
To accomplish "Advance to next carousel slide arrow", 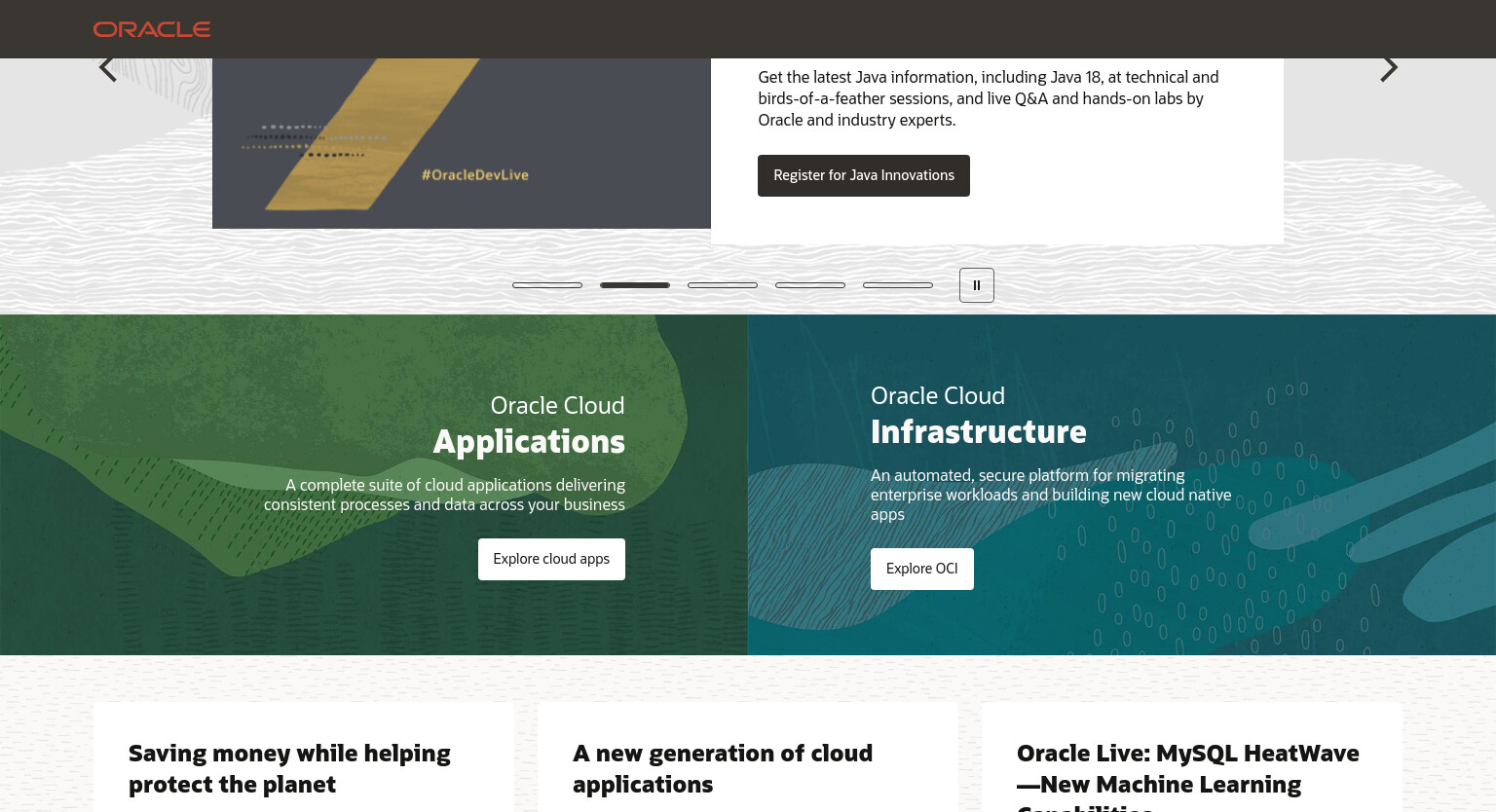I will 1389,68.
